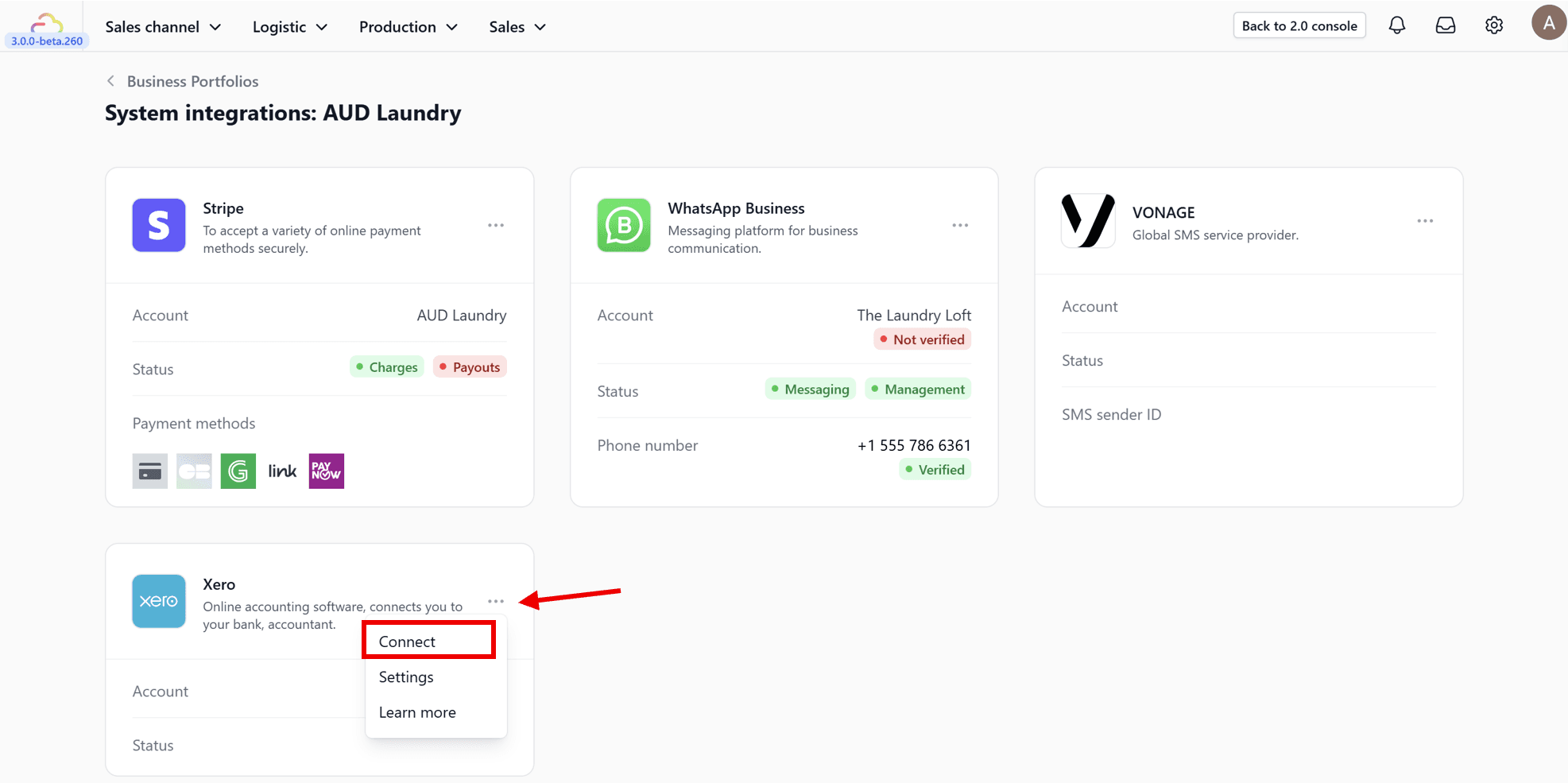Go back to Business Portfolios

coord(192,81)
